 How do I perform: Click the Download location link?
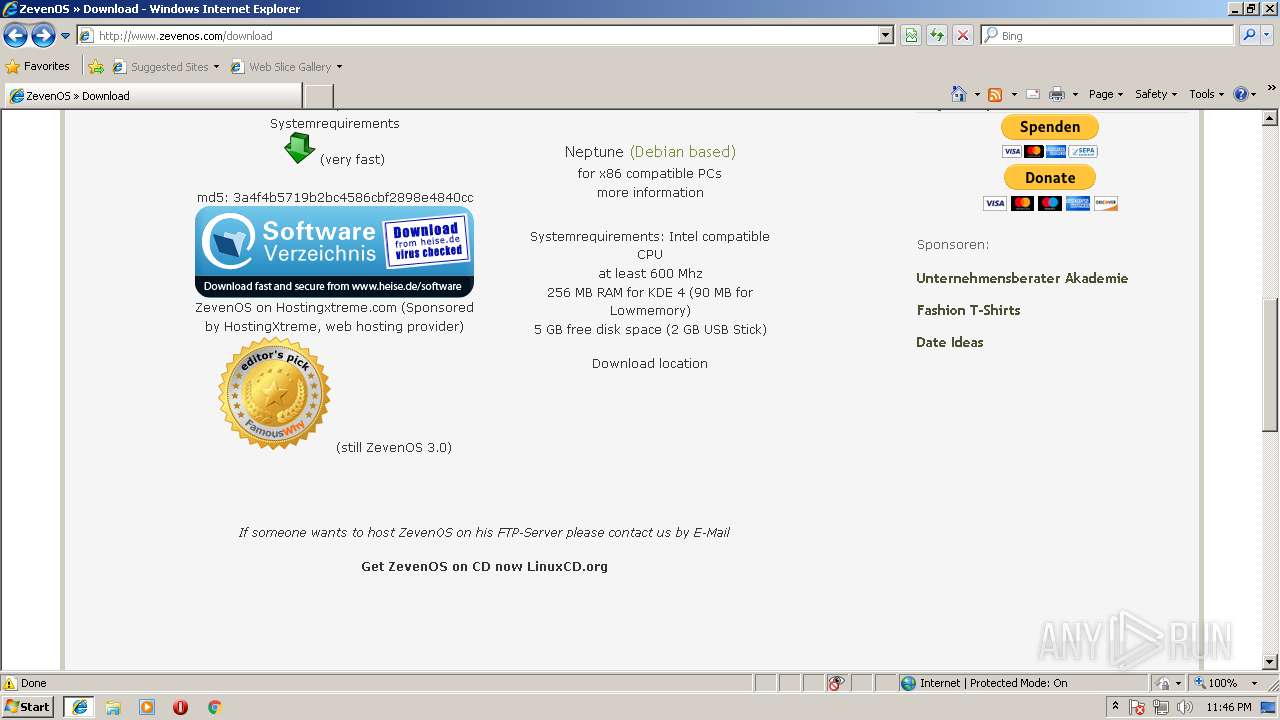pyautogui.click(x=650, y=364)
